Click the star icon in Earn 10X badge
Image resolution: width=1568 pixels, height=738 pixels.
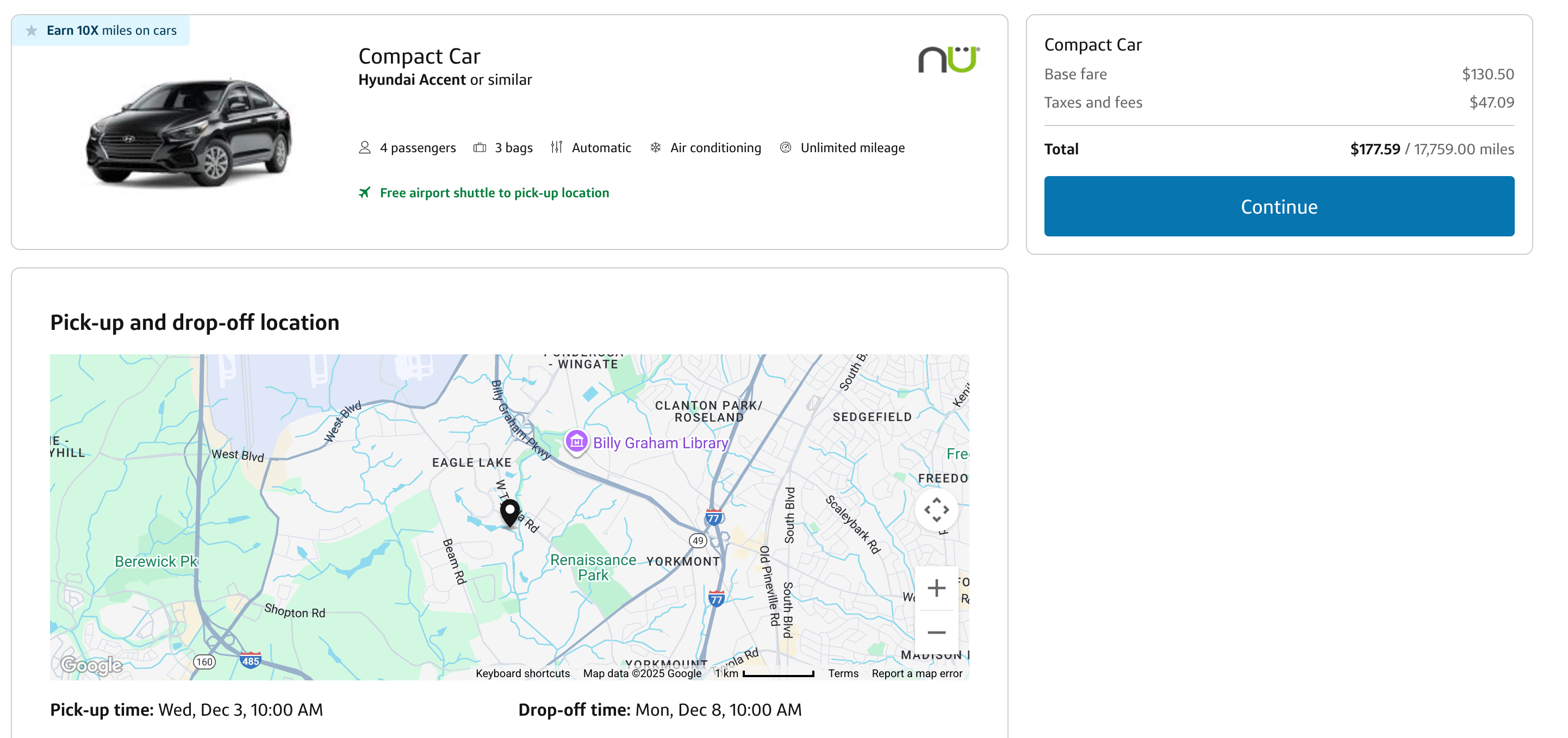click(32, 30)
